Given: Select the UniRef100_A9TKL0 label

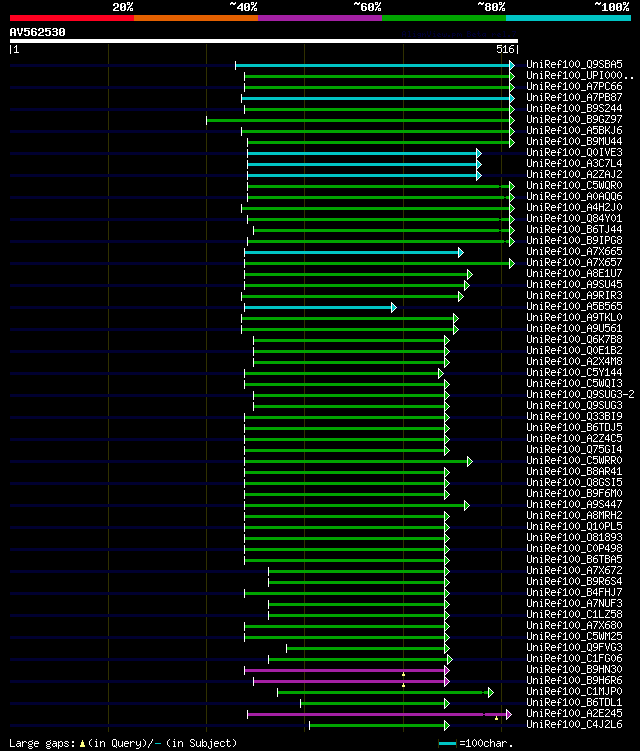Looking at the screenshot, I should pos(574,318).
